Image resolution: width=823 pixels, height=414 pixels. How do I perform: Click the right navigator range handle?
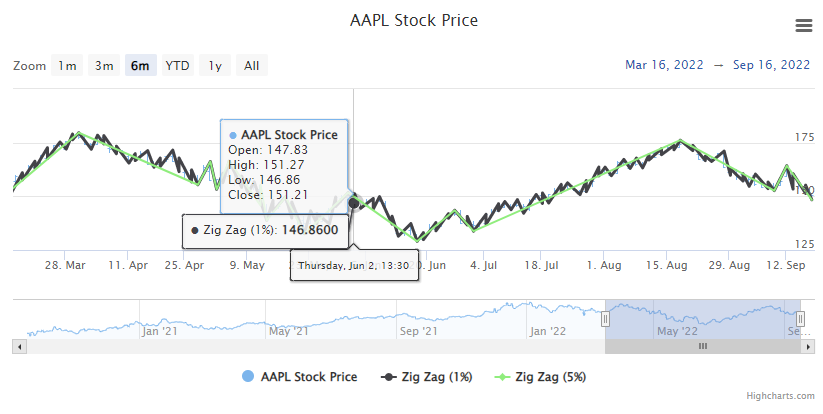[x=800, y=319]
